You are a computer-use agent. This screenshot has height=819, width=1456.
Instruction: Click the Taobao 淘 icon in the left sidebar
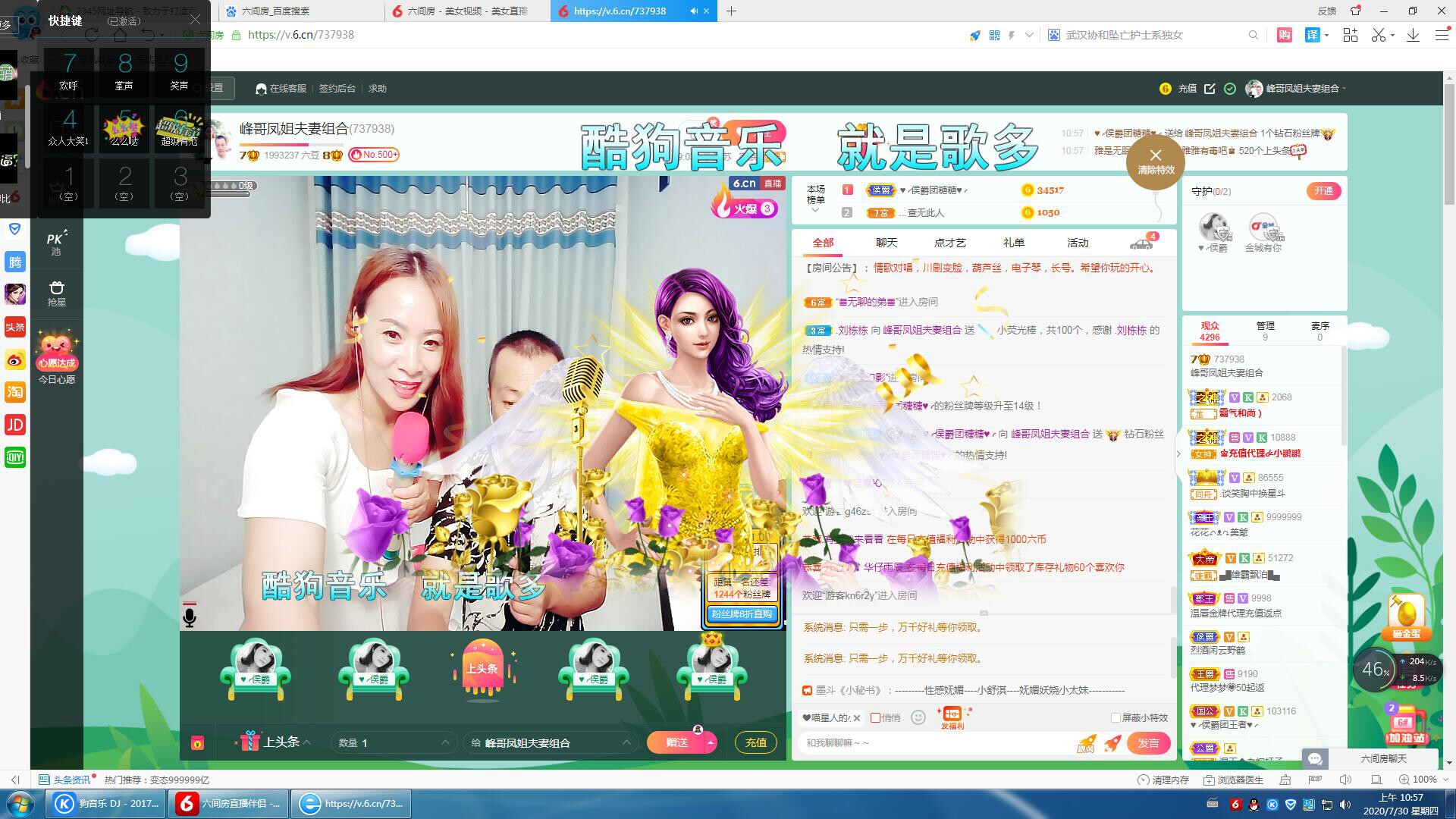15,392
